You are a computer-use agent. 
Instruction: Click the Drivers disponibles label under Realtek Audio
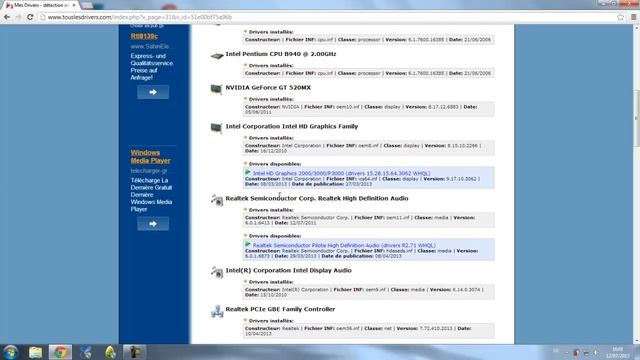click(275, 236)
